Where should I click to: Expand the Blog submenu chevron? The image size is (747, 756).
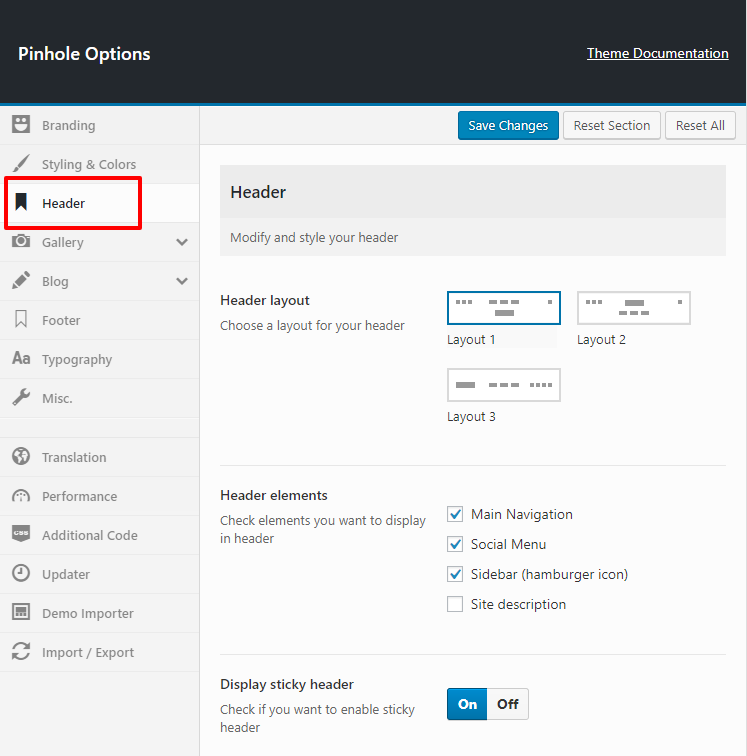point(182,281)
